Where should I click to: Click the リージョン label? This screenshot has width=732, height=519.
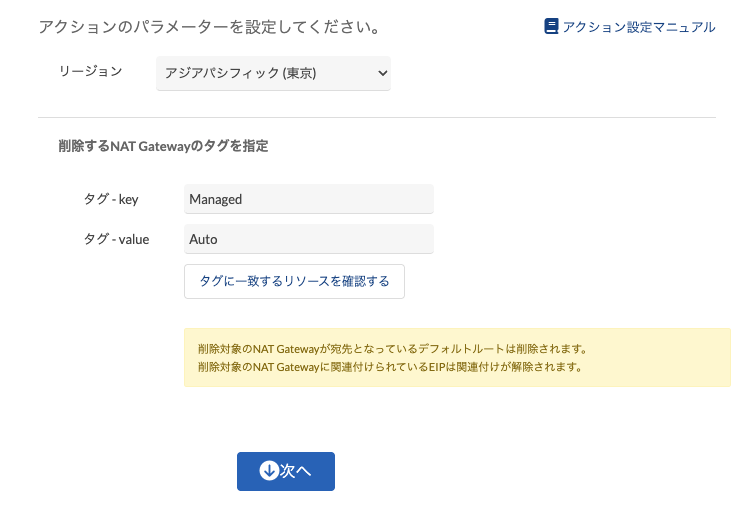pyautogui.click(x=90, y=71)
